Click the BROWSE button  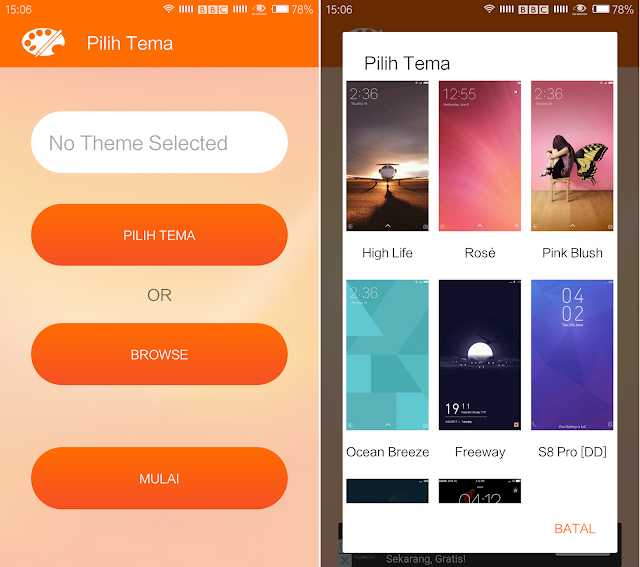[159, 354]
